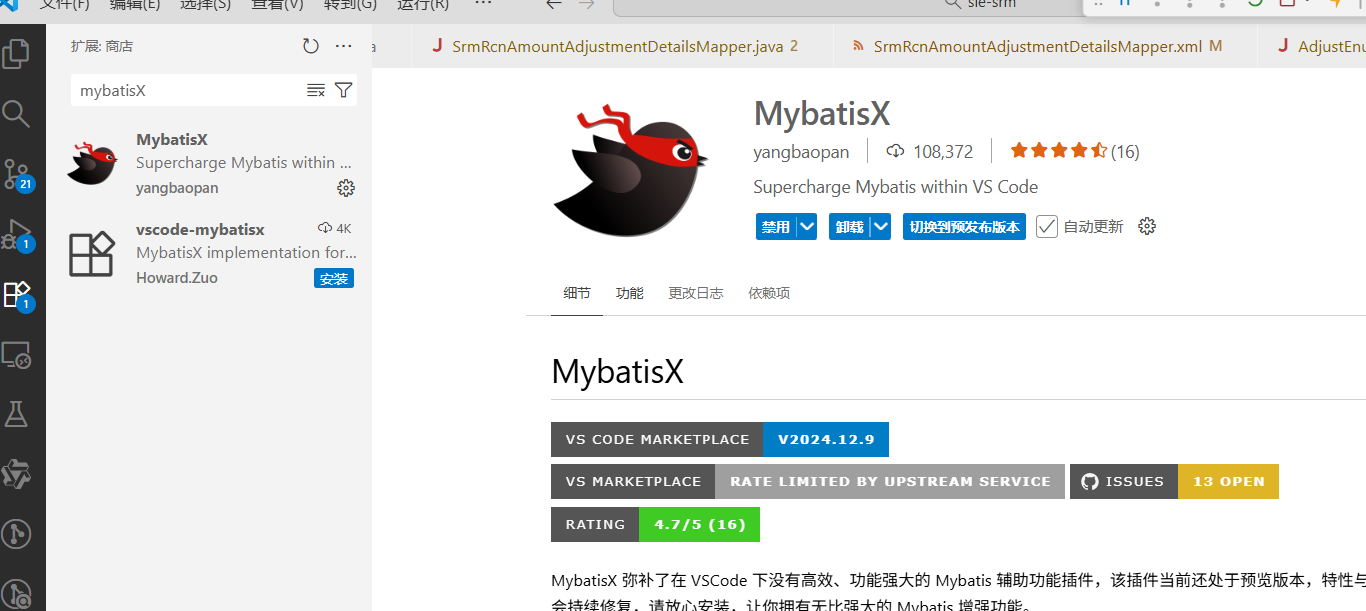Image resolution: width=1366 pixels, height=611 pixels.
Task: Click the 108,372 install count
Action: coord(943,152)
